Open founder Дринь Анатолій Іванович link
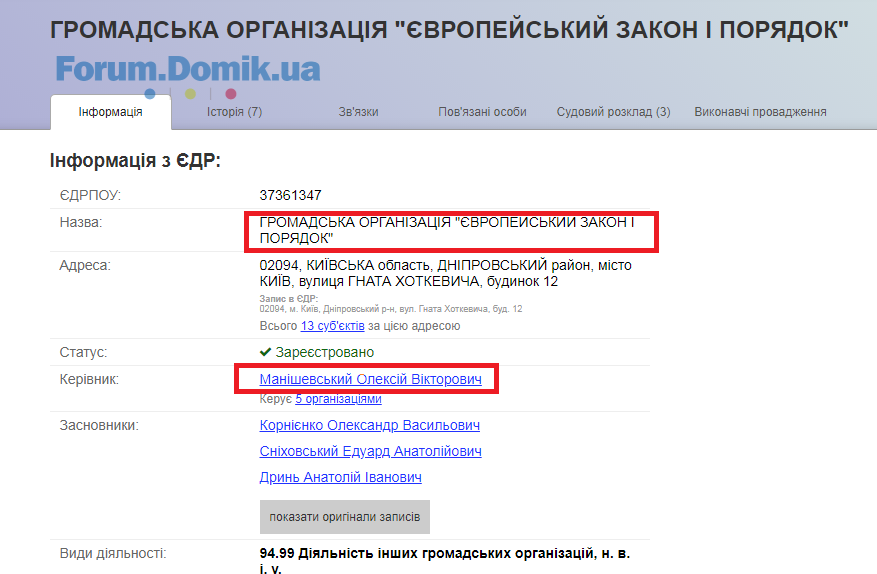The image size is (877, 574). point(340,478)
